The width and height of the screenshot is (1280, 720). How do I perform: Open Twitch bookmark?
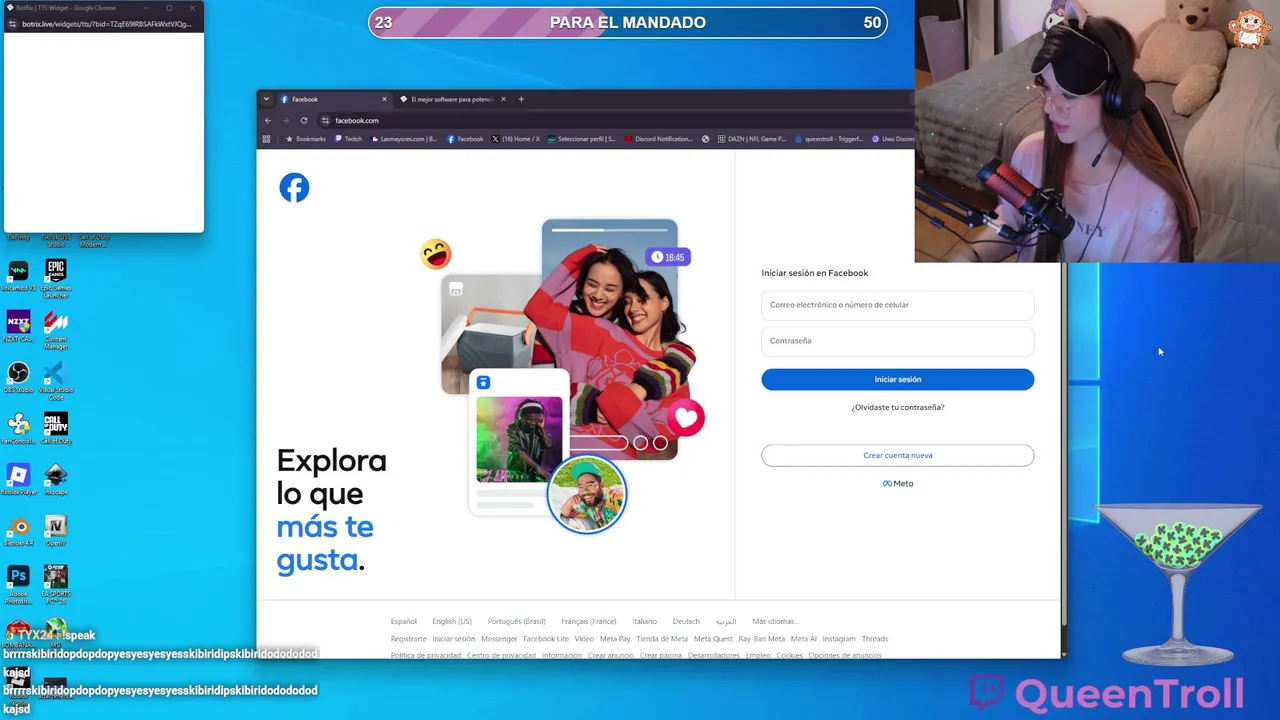(x=349, y=139)
